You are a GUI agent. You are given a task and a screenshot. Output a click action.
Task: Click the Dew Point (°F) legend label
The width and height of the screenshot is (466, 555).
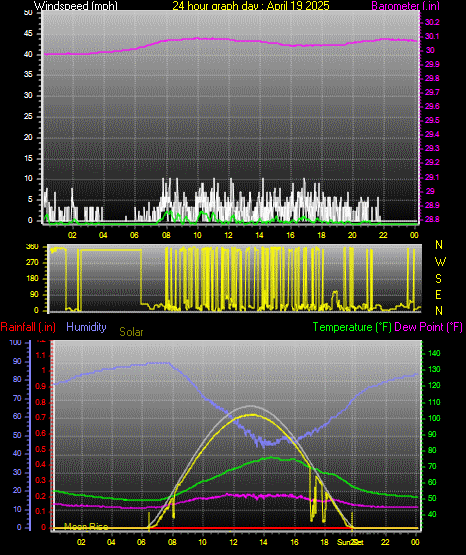point(428,327)
